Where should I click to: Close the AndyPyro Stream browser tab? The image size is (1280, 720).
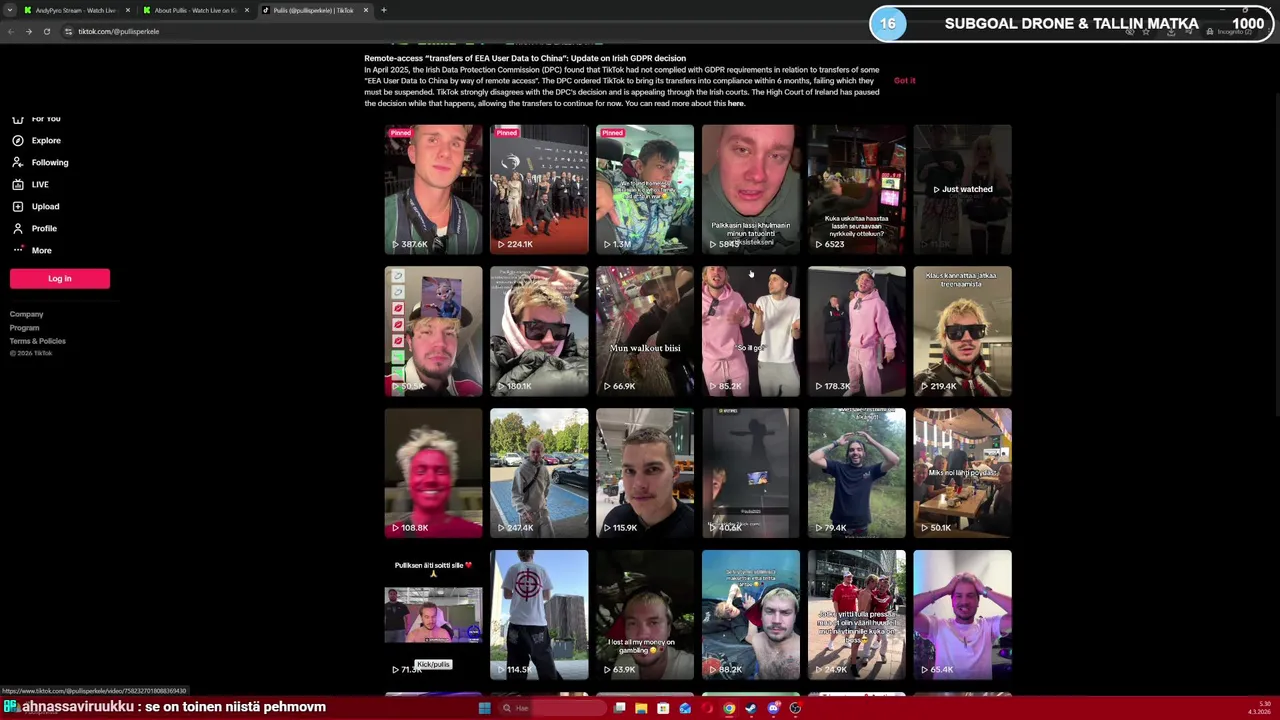point(128,10)
